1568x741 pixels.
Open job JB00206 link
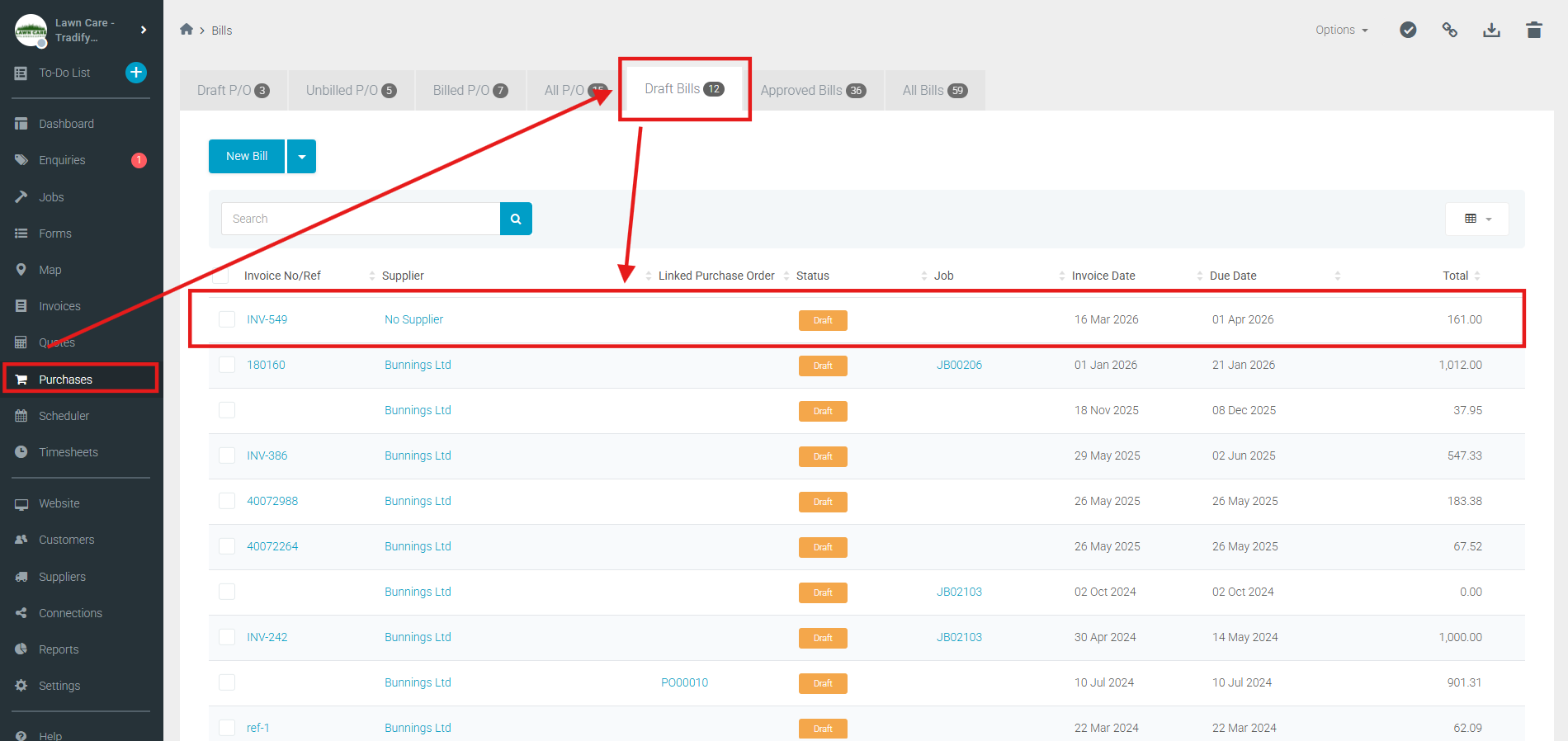tap(959, 365)
